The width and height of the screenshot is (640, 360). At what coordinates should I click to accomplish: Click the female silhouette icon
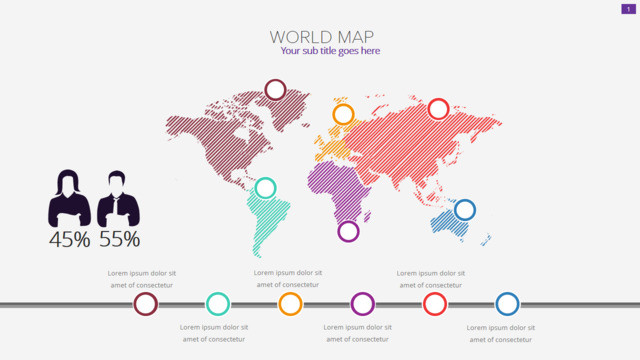coord(69,198)
